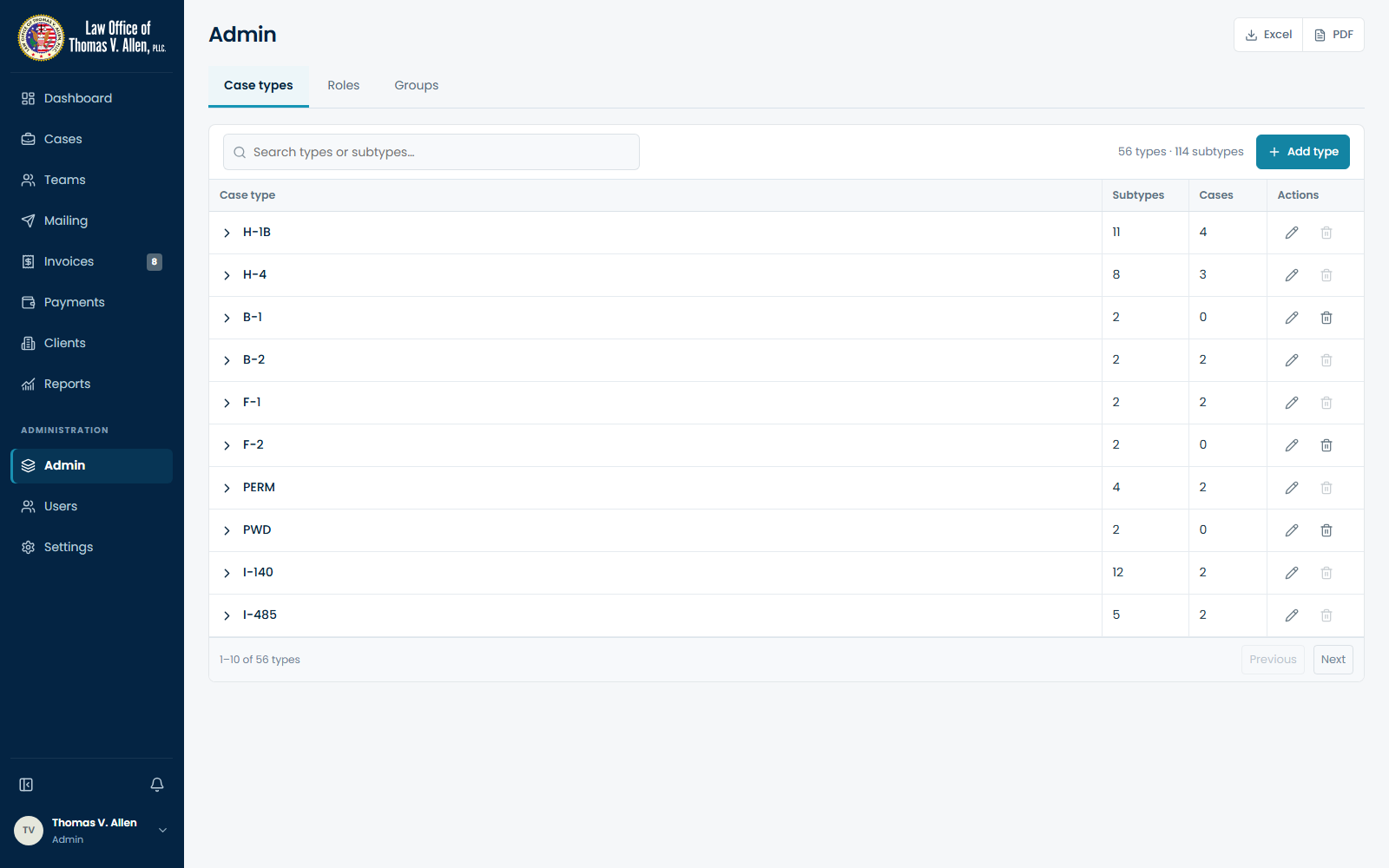The width and height of the screenshot is (1389, 868).
Task: Go to Clients page
Action: click(x=92, y=343)
